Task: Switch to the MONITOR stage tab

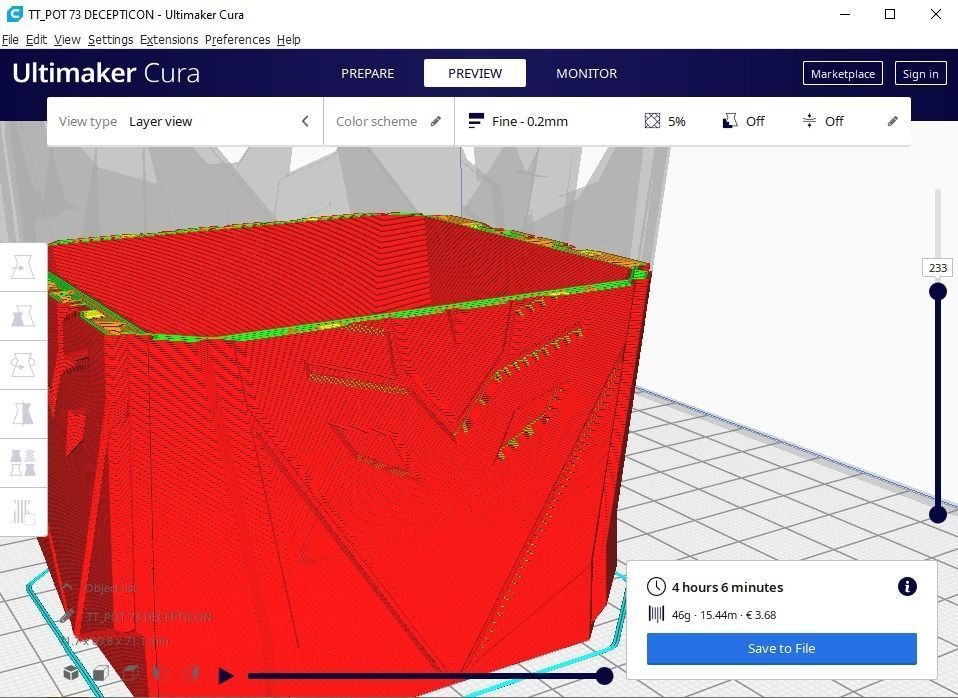Action: (587, 73)
